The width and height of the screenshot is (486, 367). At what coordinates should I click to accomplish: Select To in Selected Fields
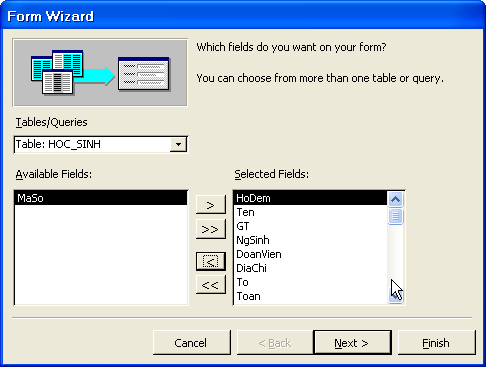[x=311, y=282]
